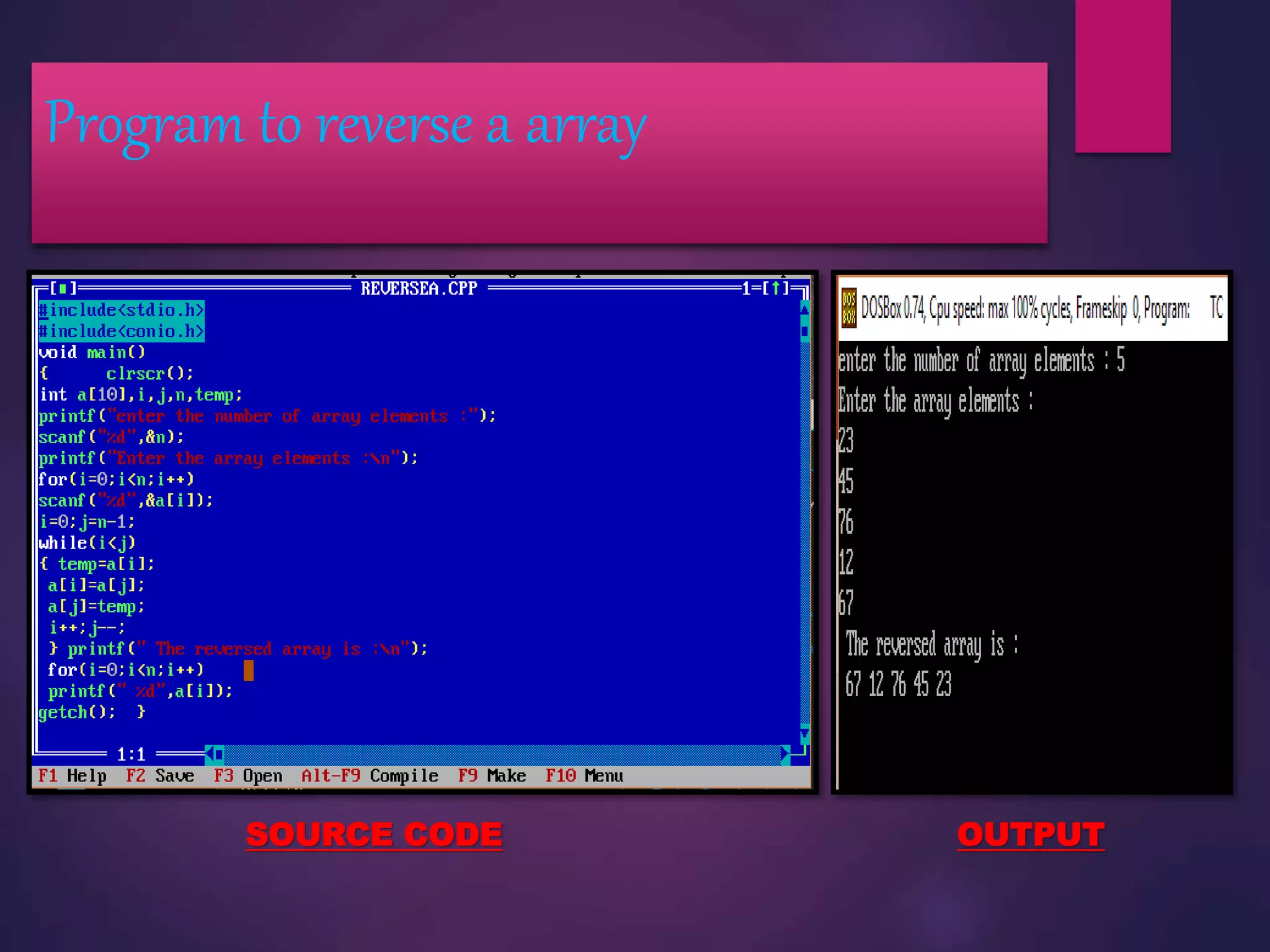Click the horizontal scrollbar track
This screenshot has height=952, width=1270.
click(x=502, y=754)
